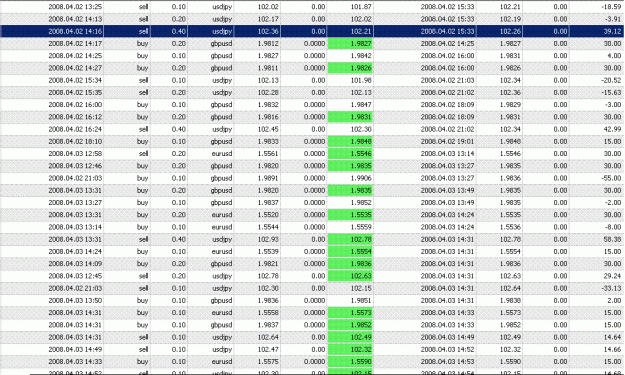
Task: Click the open price 1.5561
Action: point(268,154)
